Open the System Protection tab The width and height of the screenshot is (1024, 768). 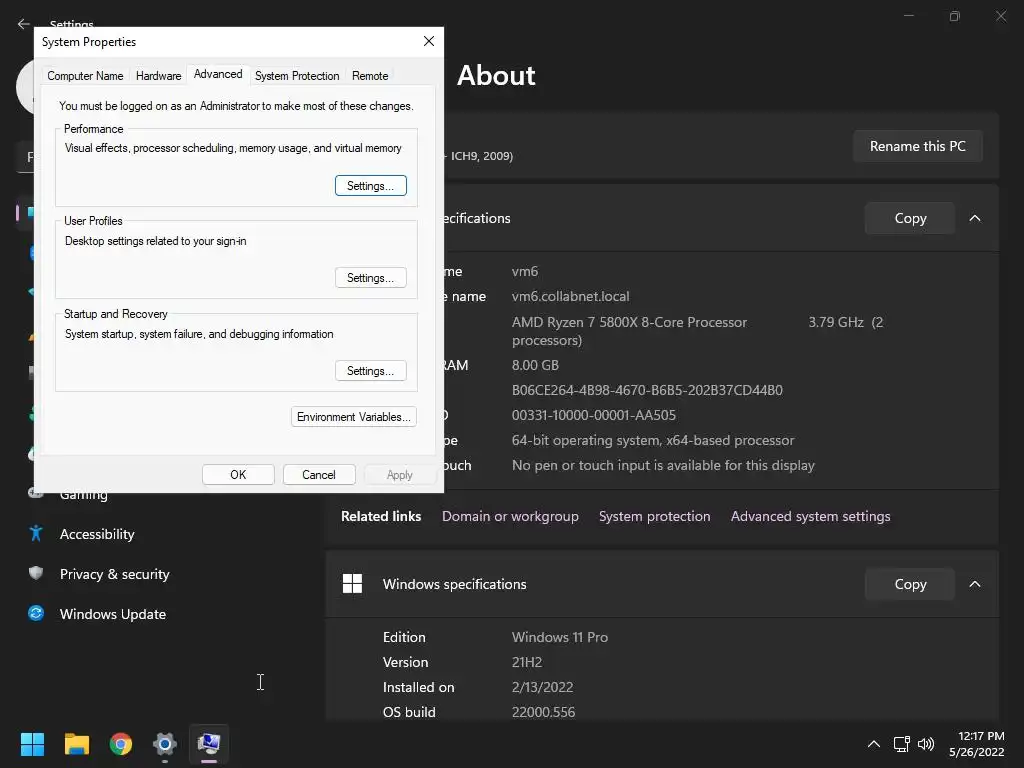point(297,76)
